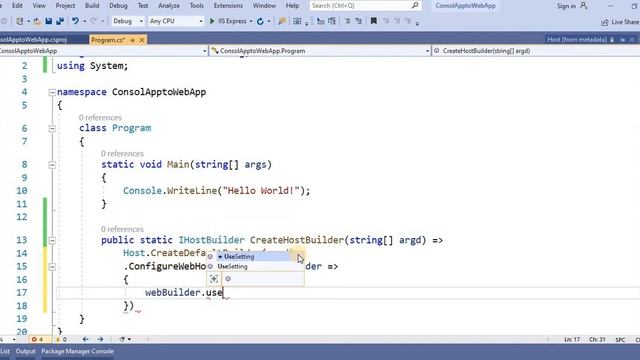Click the Bookmark toggle icon
The height and width of the screenshot is (360, 640).
[x=373, y=21]
